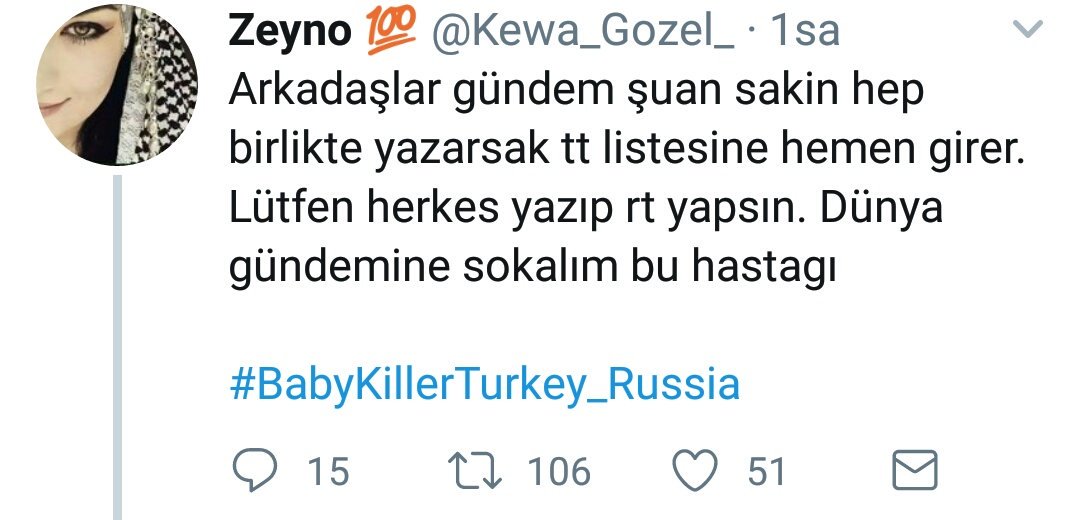
Task: Click the reply speech bubble icon
Action: pyautogui.click(x=255, y=471)
